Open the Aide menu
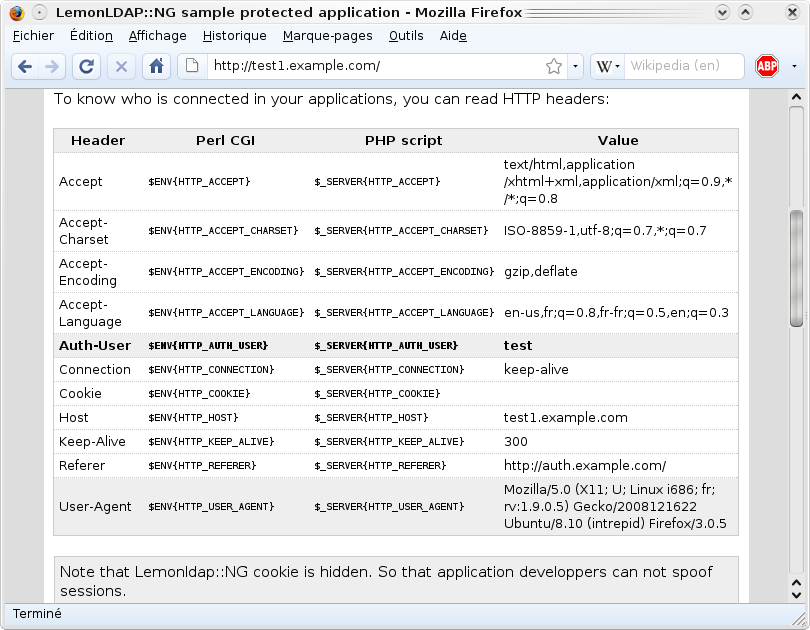 click(453, 36)
